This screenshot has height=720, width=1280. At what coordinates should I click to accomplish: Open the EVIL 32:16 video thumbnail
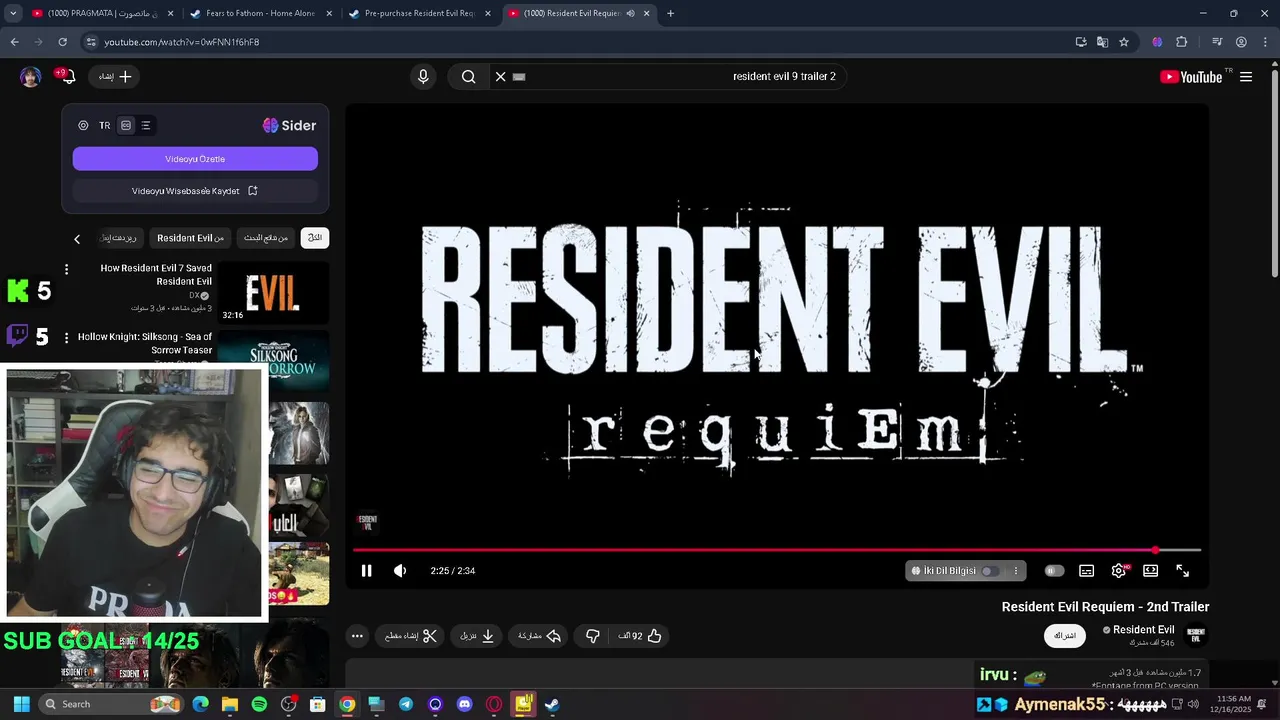[x=274, y=293]
